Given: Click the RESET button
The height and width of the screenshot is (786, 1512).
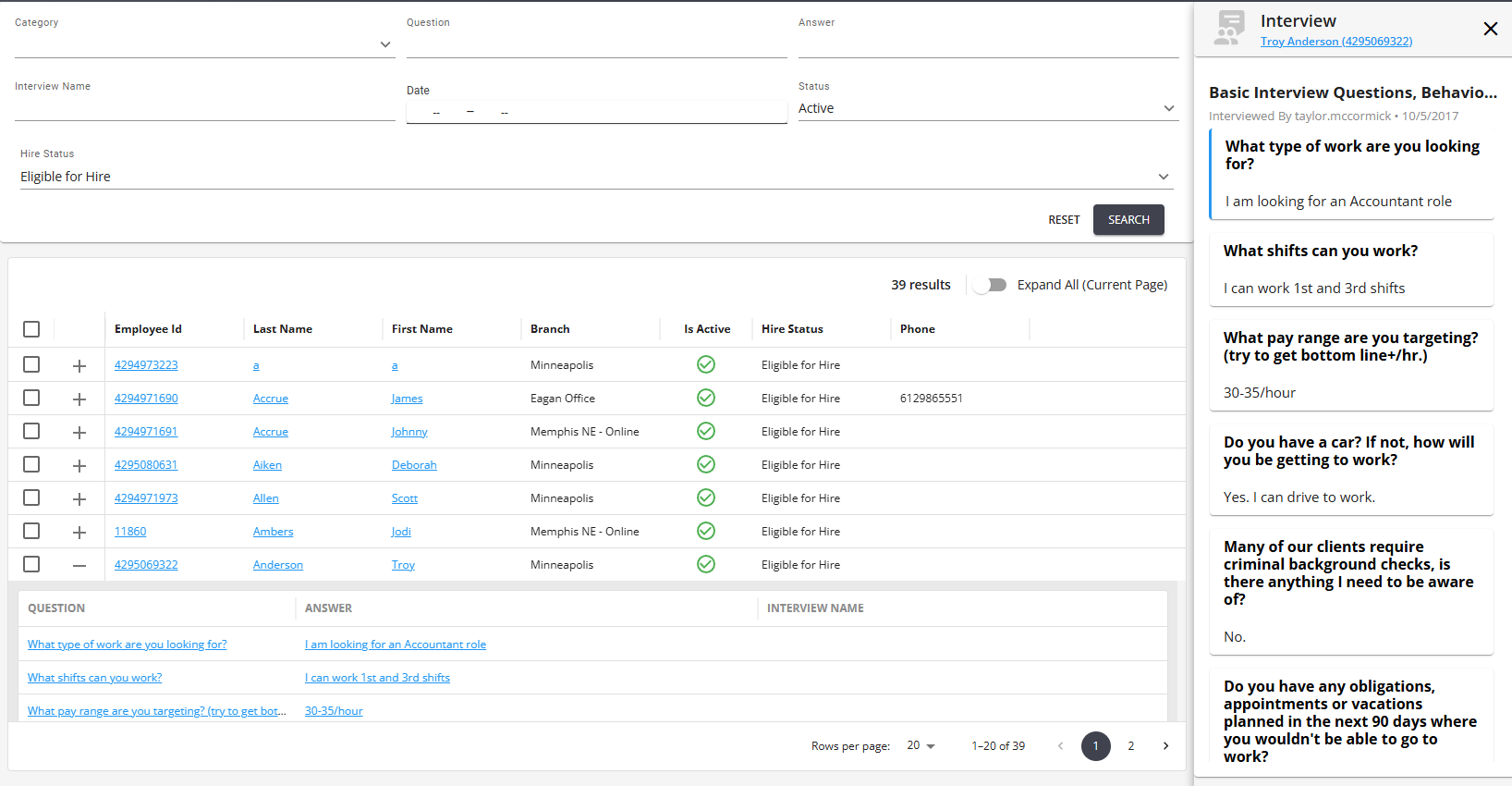Looking at the screenshot, I should 1064,219.
